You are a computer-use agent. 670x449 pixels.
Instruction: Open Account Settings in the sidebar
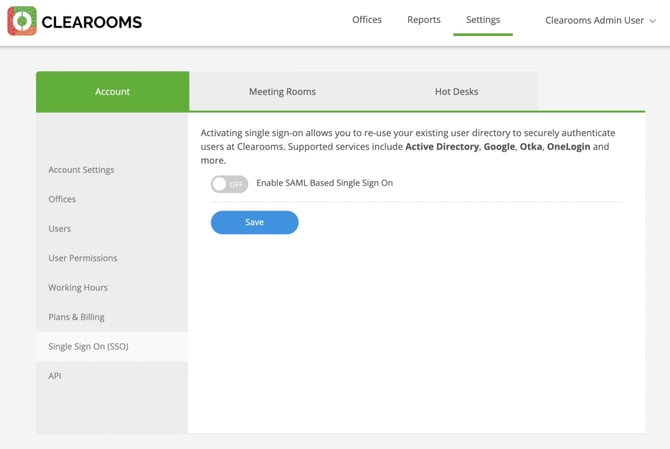(x=81, y=170)
